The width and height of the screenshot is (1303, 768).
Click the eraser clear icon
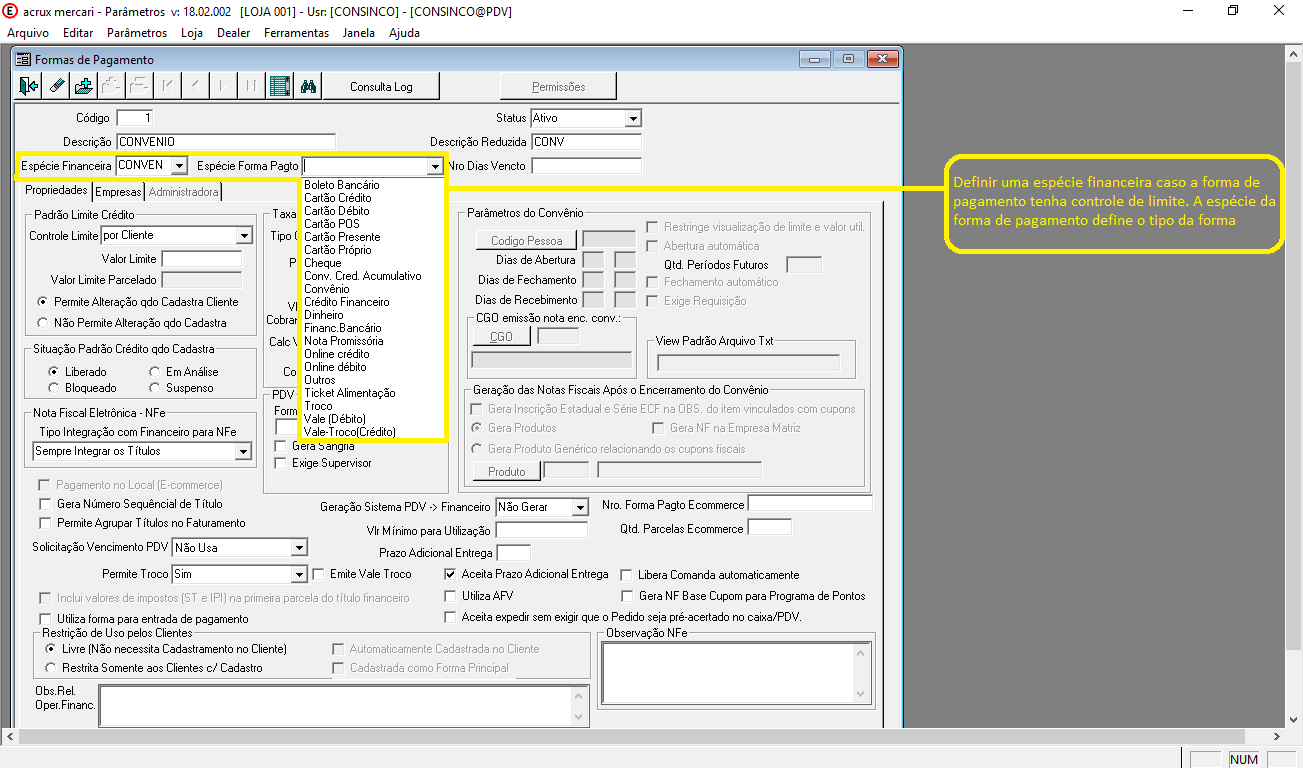pyautogui.click(x=56, y=86)
